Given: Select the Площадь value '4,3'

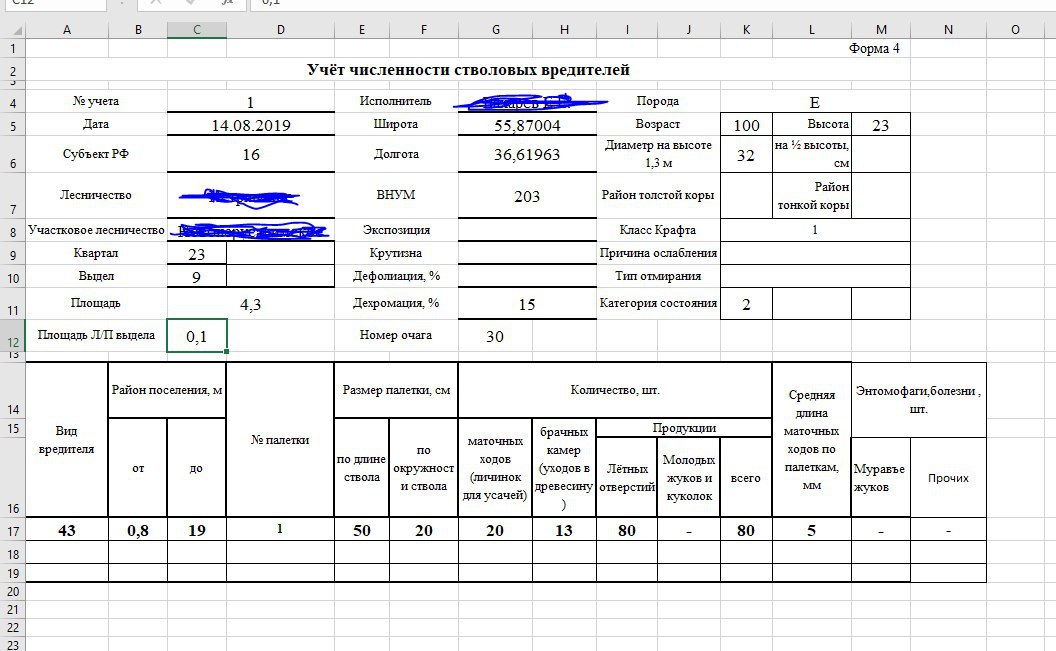Looking at the screenshot, I should pyautogui.click(x=251, y=304).
